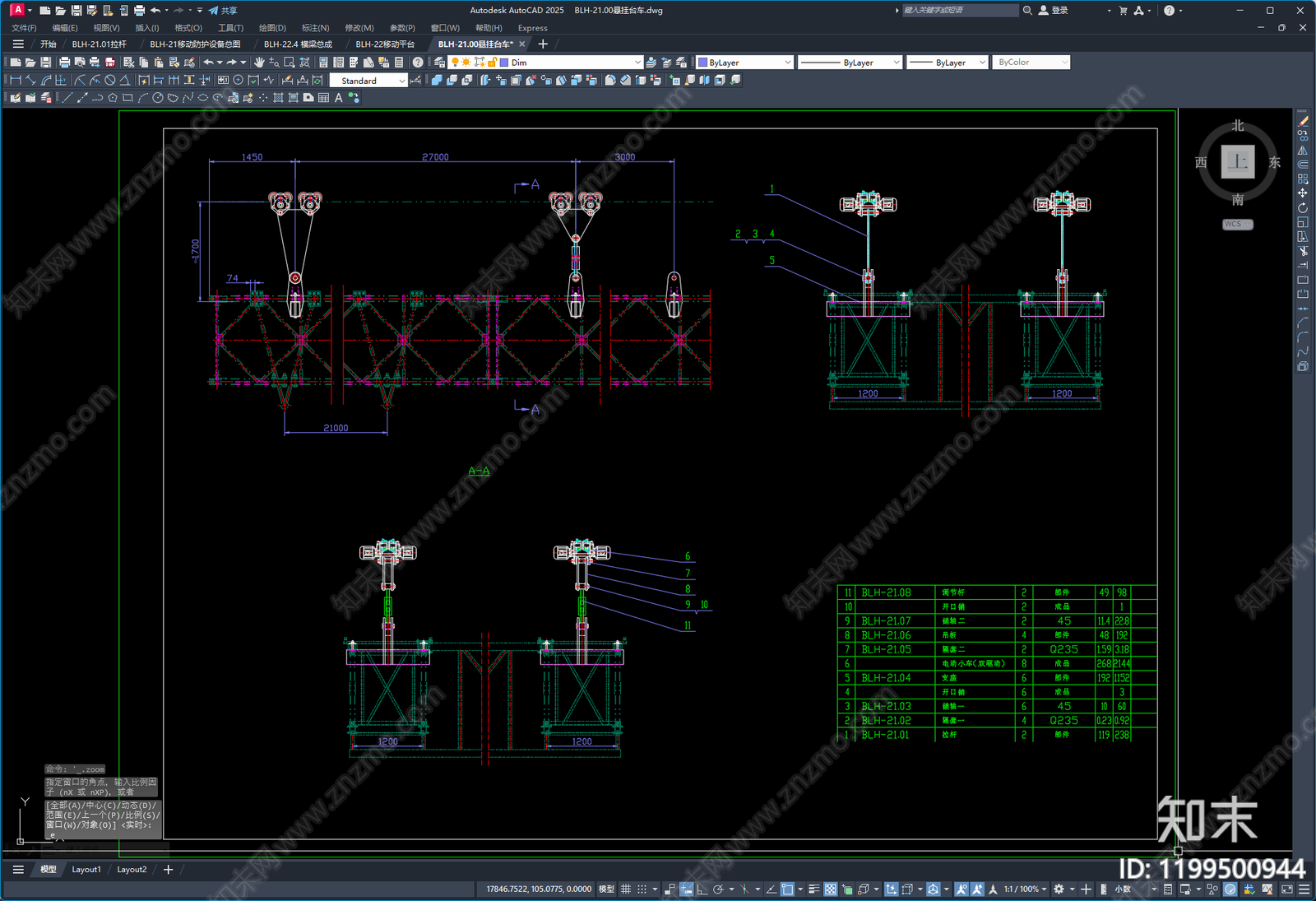Open the 修改(M) menu
Viewport: 1316px width, 901px height.
(359, 28)
